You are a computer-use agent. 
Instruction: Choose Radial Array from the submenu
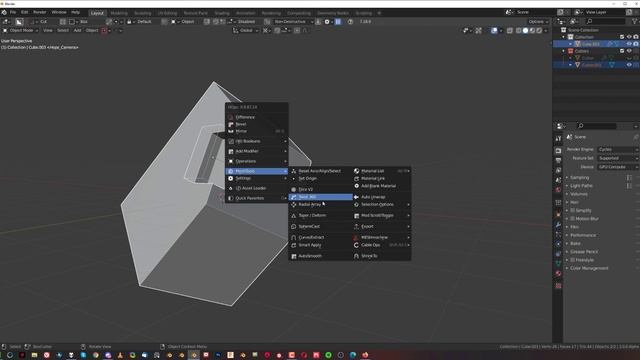point(320,204)
